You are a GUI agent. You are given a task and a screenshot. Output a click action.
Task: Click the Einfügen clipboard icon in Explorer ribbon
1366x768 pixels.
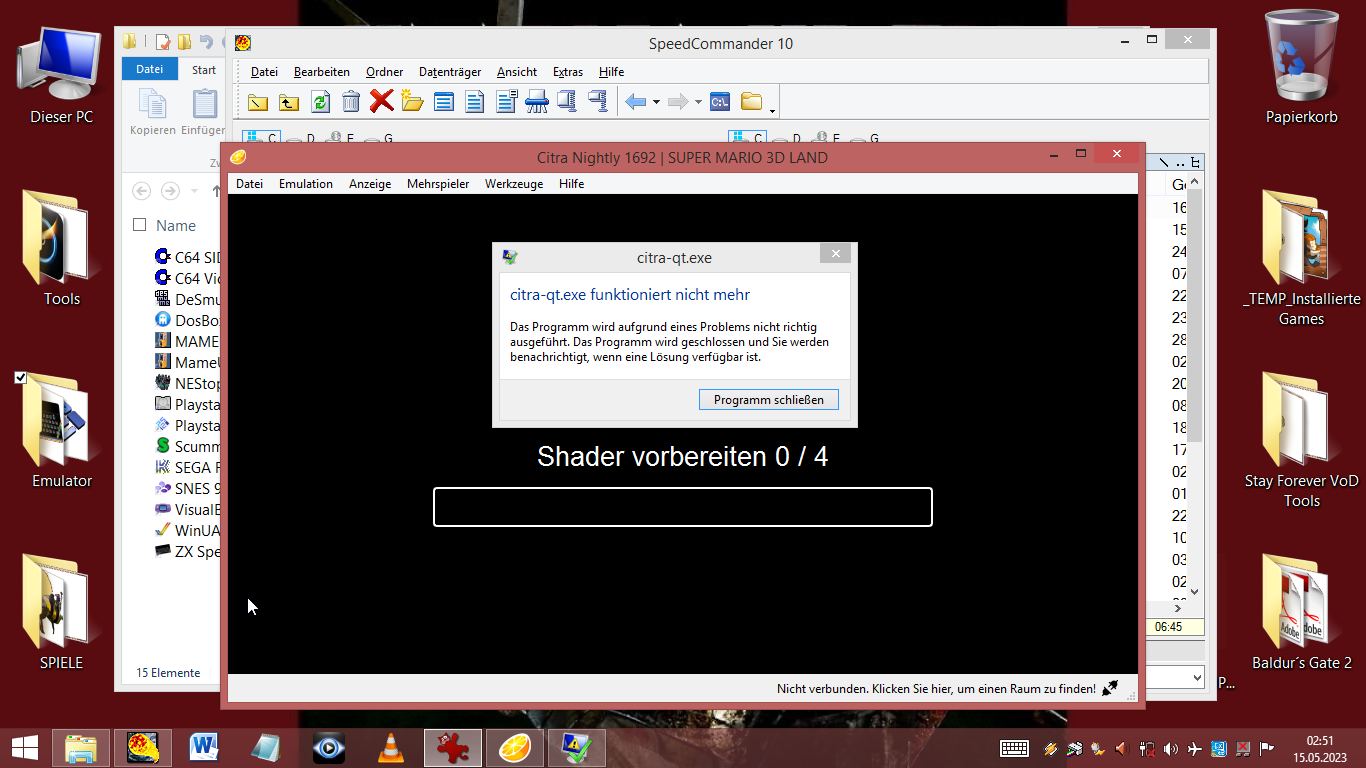tap(204, 104)
